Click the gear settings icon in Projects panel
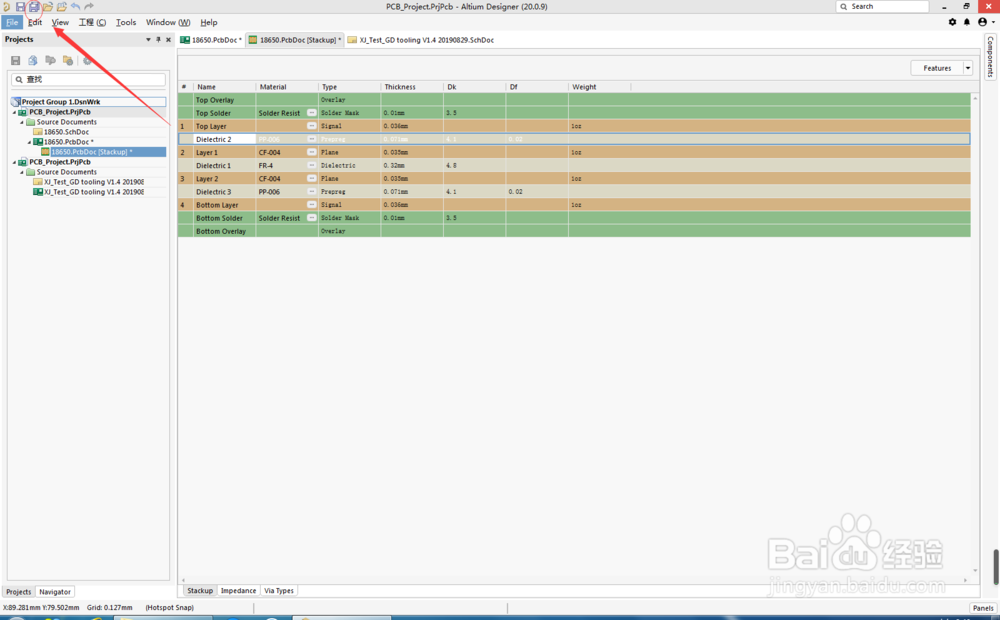This screenshot has width=1000, height=620. (87, 61)
